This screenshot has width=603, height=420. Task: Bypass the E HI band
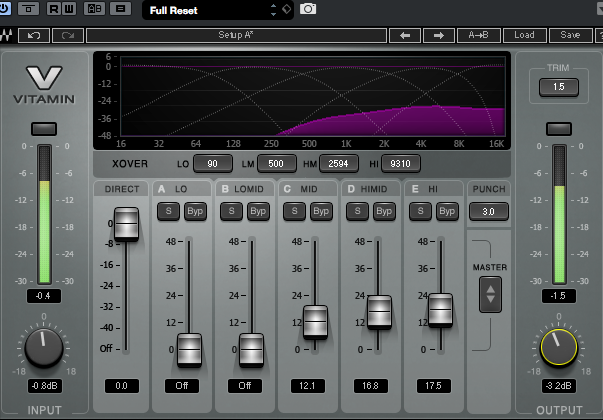pos(447,211)
